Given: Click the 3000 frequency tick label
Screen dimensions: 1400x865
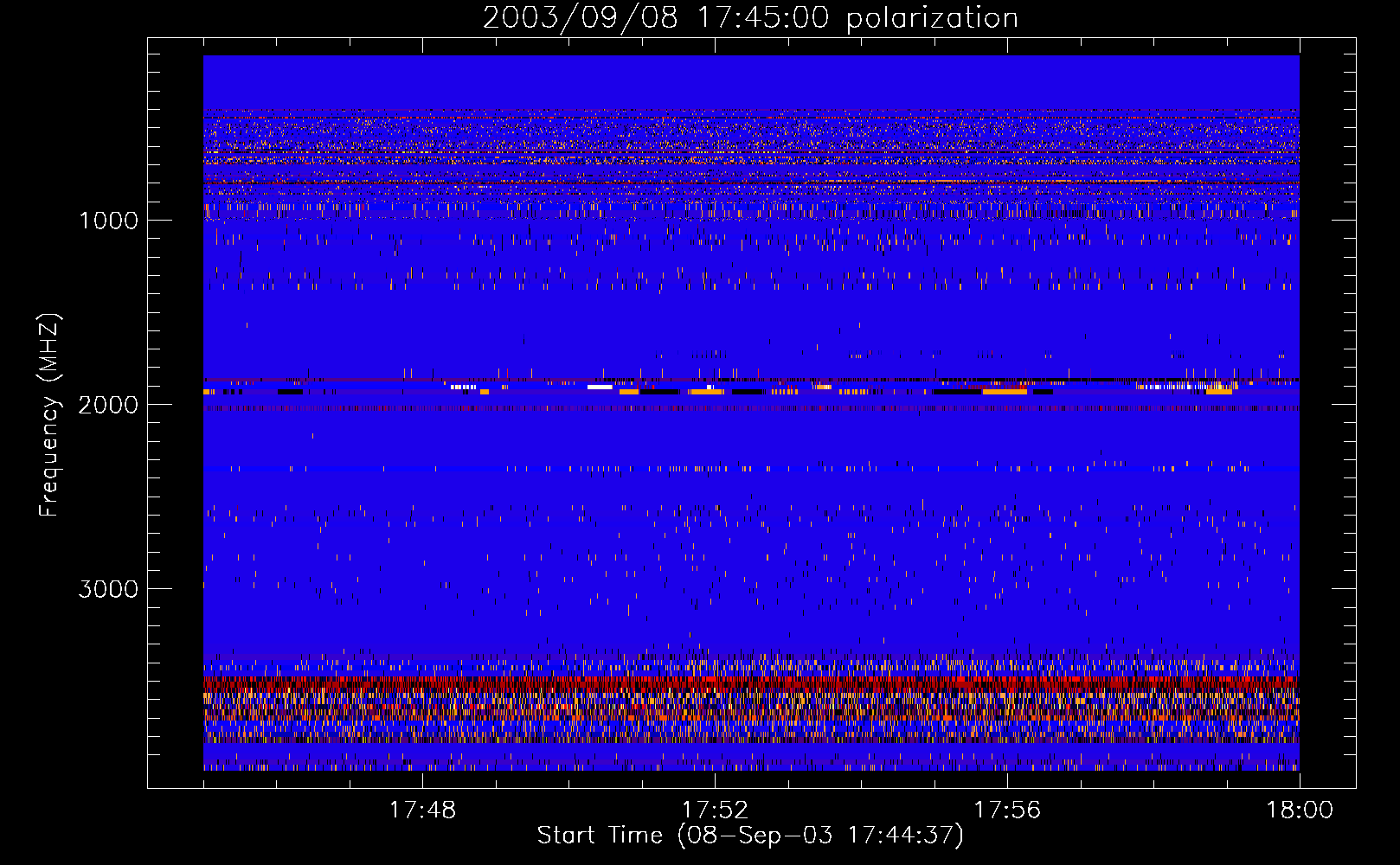Looking at the screenshot, I should pos(108,589).
